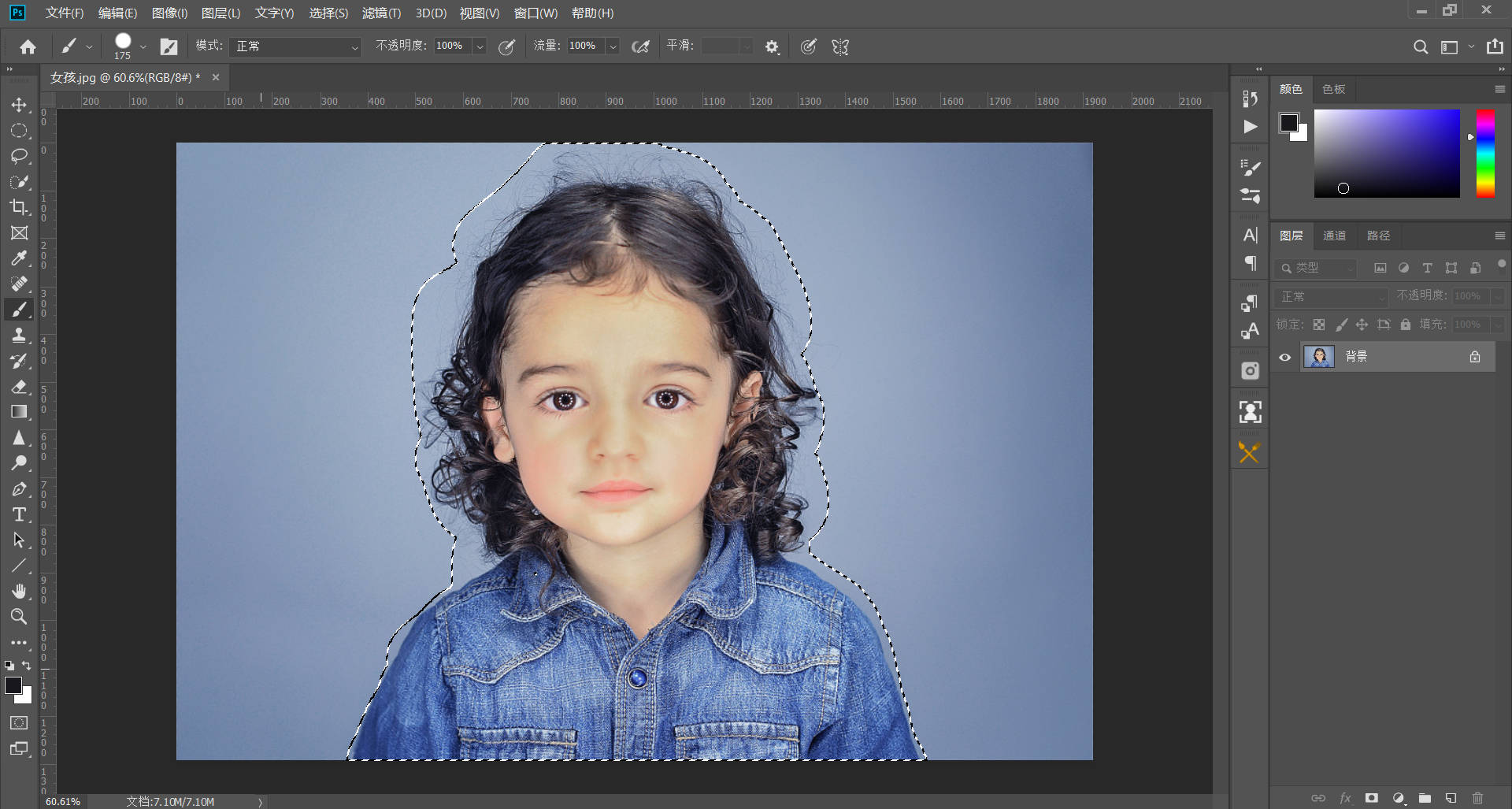The image size is (1512, 809).
Task: Select the Lasso tool
Action: (x=19, y=156)
